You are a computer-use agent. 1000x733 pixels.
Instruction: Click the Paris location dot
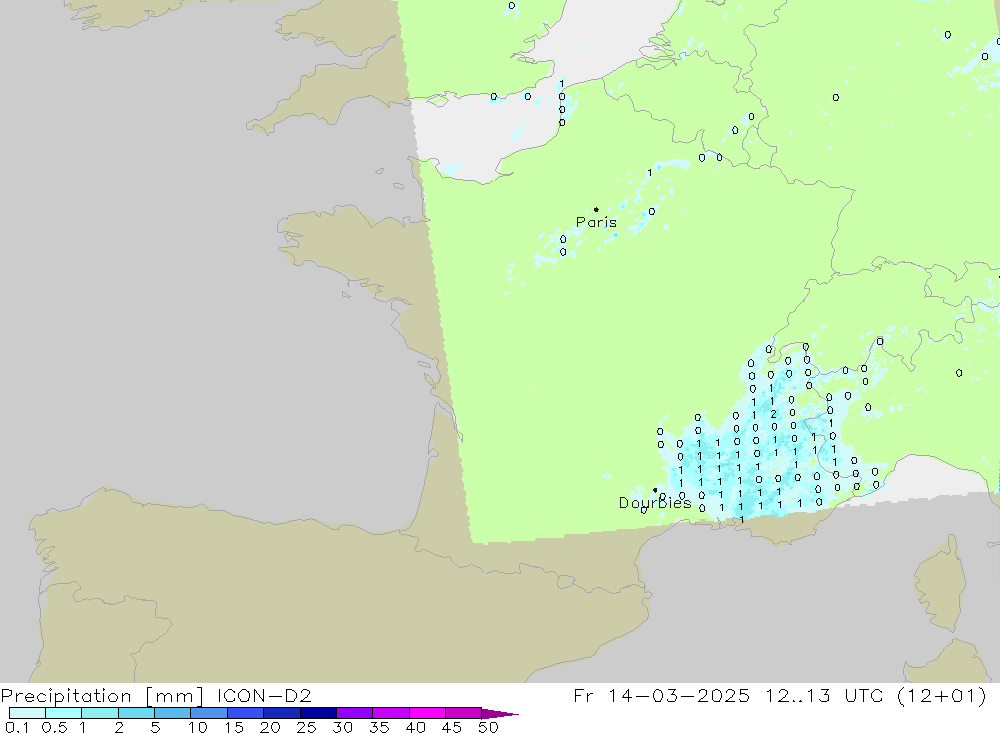tap(596, 209)
